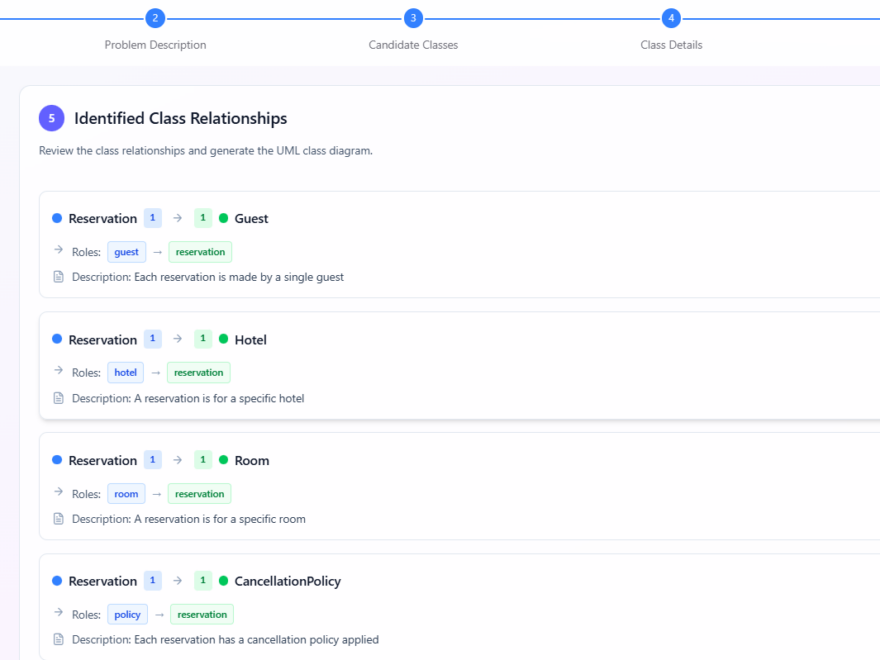This screenshot has width=880, height=660.
Task: Click the blue dot beside Reservation–Guest
Action: pos(57,218)
